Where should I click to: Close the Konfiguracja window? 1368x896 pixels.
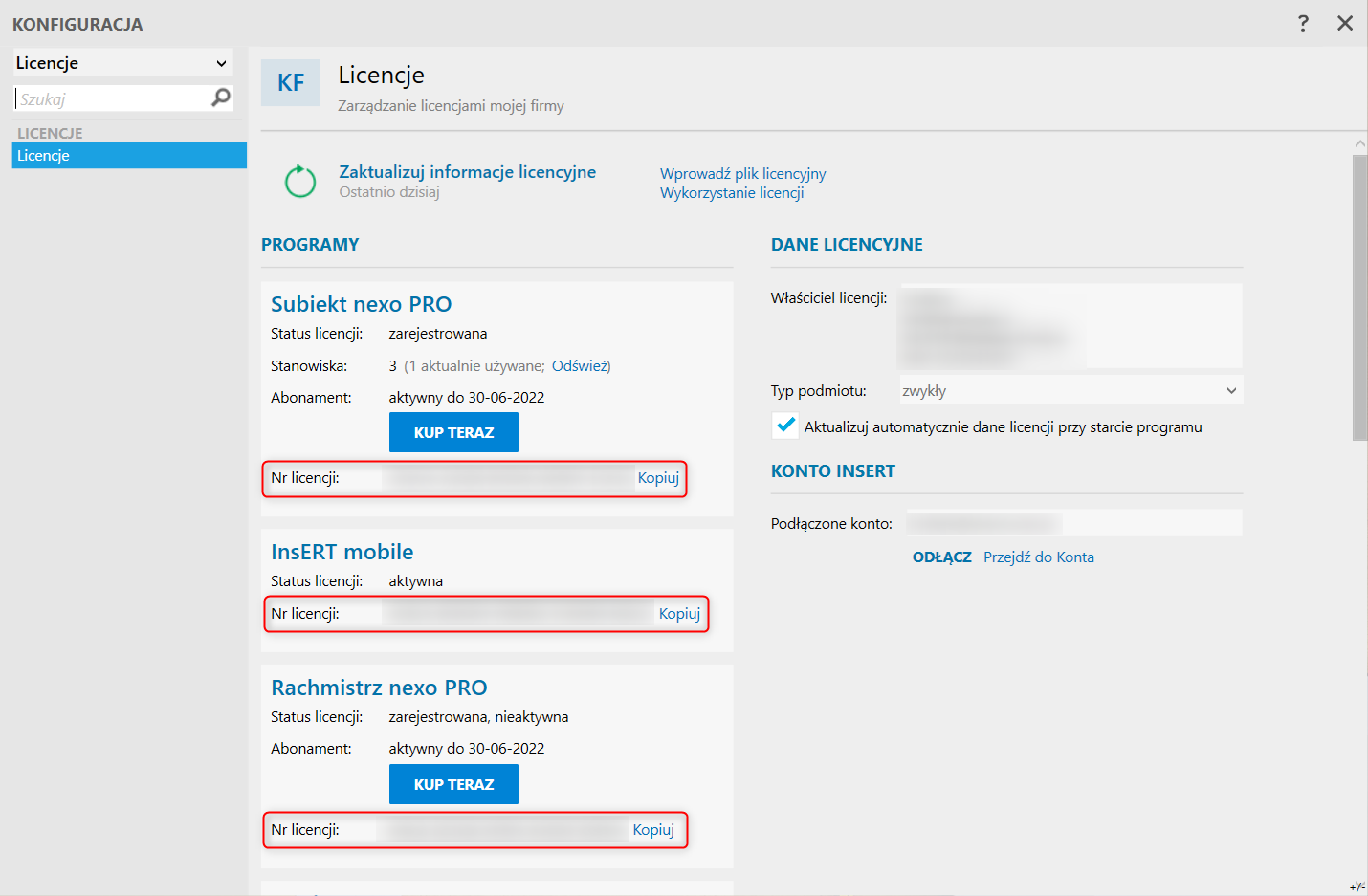1345,23
